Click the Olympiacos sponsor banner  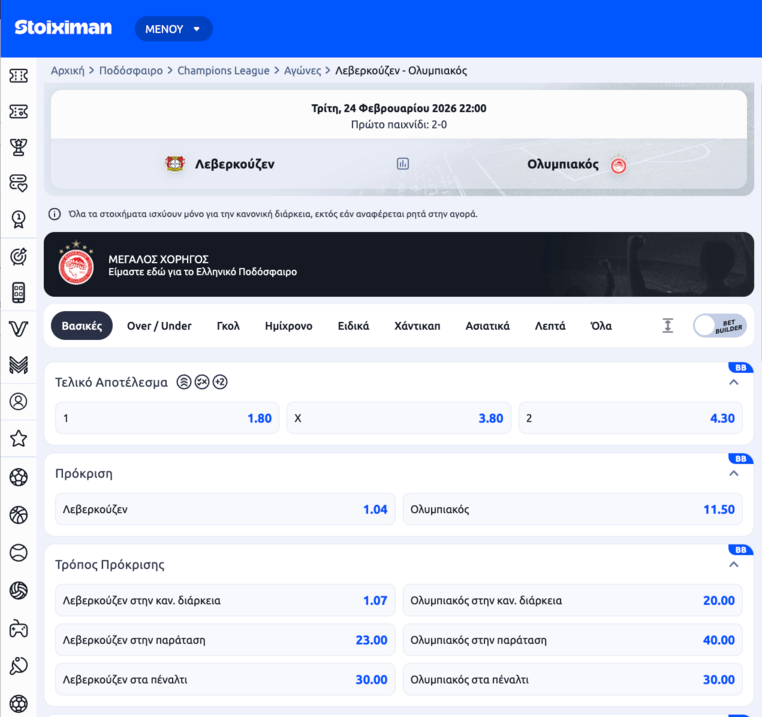398,265
